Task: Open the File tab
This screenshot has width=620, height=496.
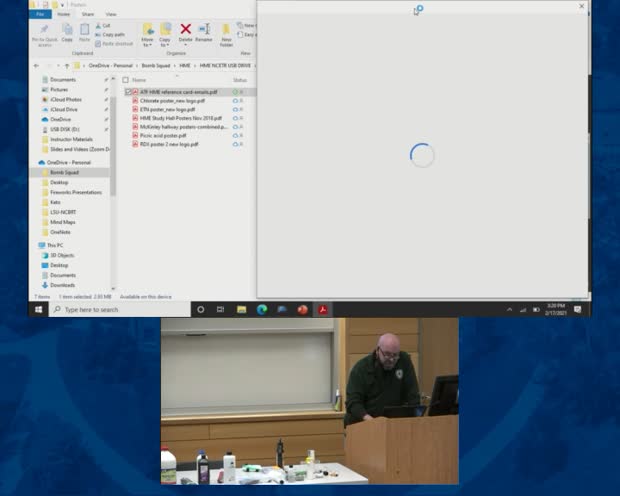Action: pos(40,14)
